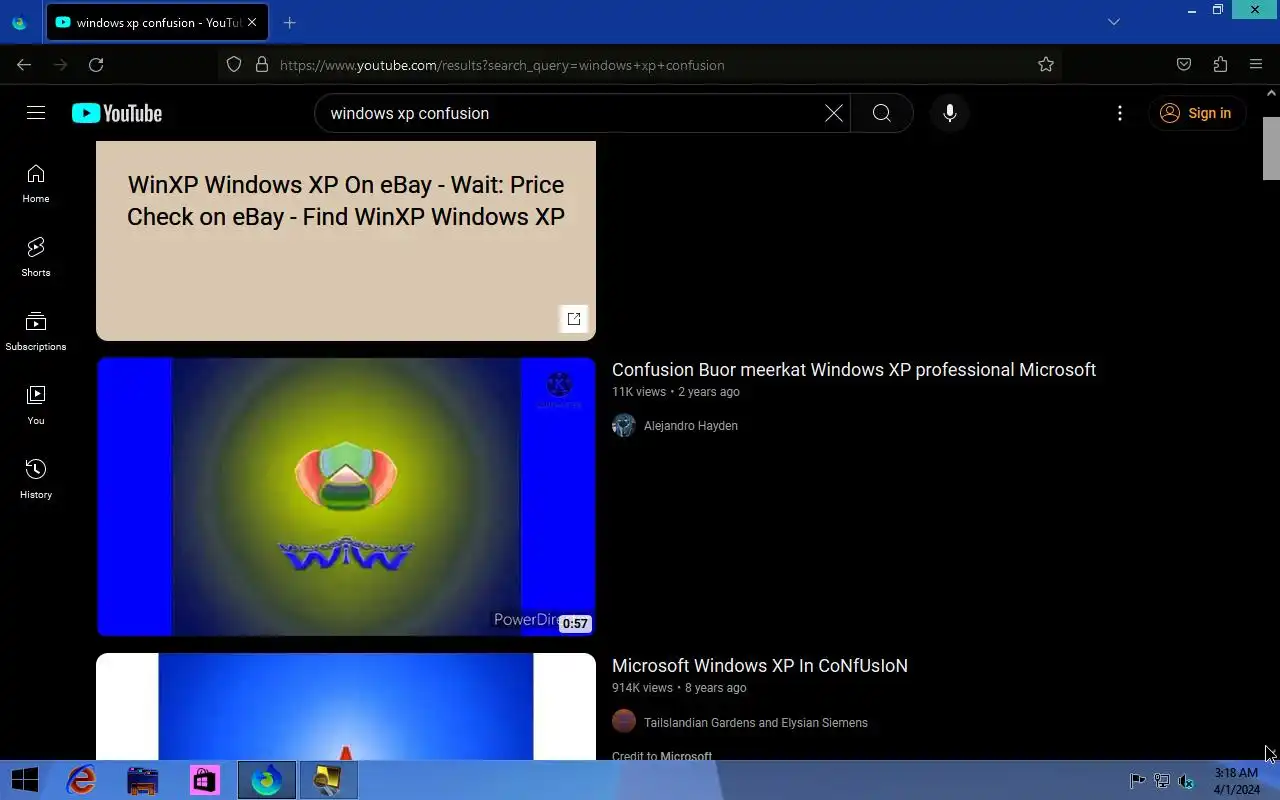Launch Internet Explorer from the taskbar
Viewport: 1280px width, 800px height.
click(x=81, y=780)
